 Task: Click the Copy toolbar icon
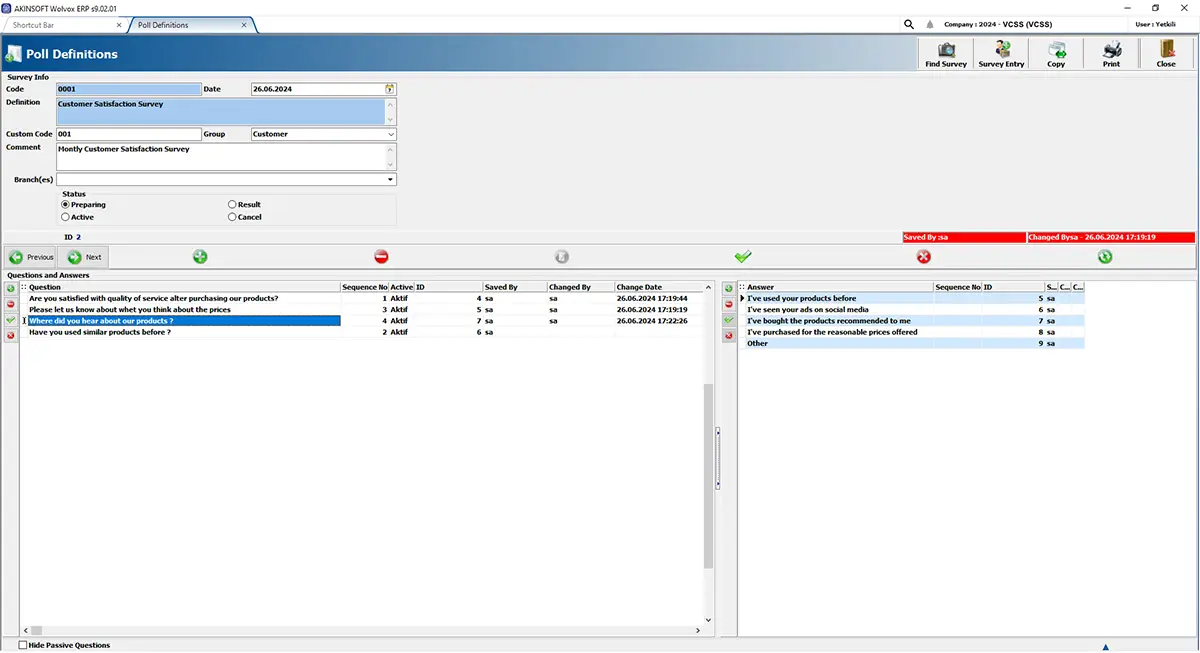[x=1056, y=53]
